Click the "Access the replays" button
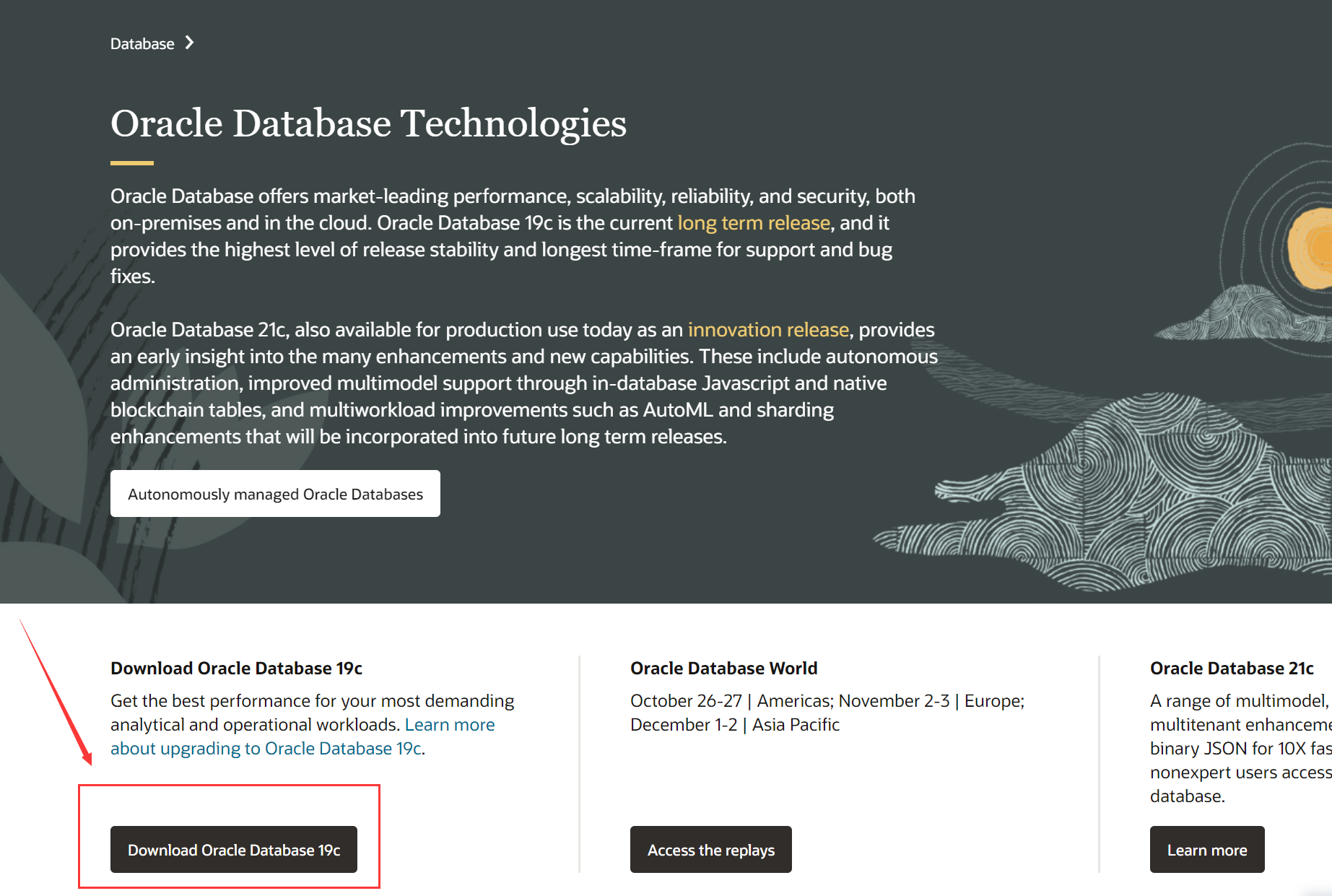This screenshot has width=1332, height=896. 710,850
